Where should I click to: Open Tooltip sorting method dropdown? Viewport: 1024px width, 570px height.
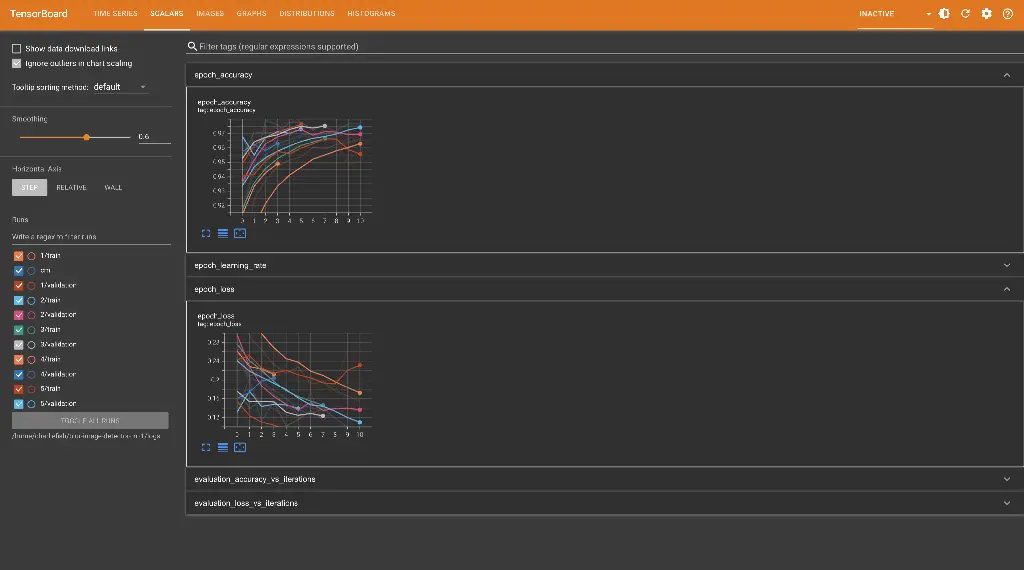120,87
